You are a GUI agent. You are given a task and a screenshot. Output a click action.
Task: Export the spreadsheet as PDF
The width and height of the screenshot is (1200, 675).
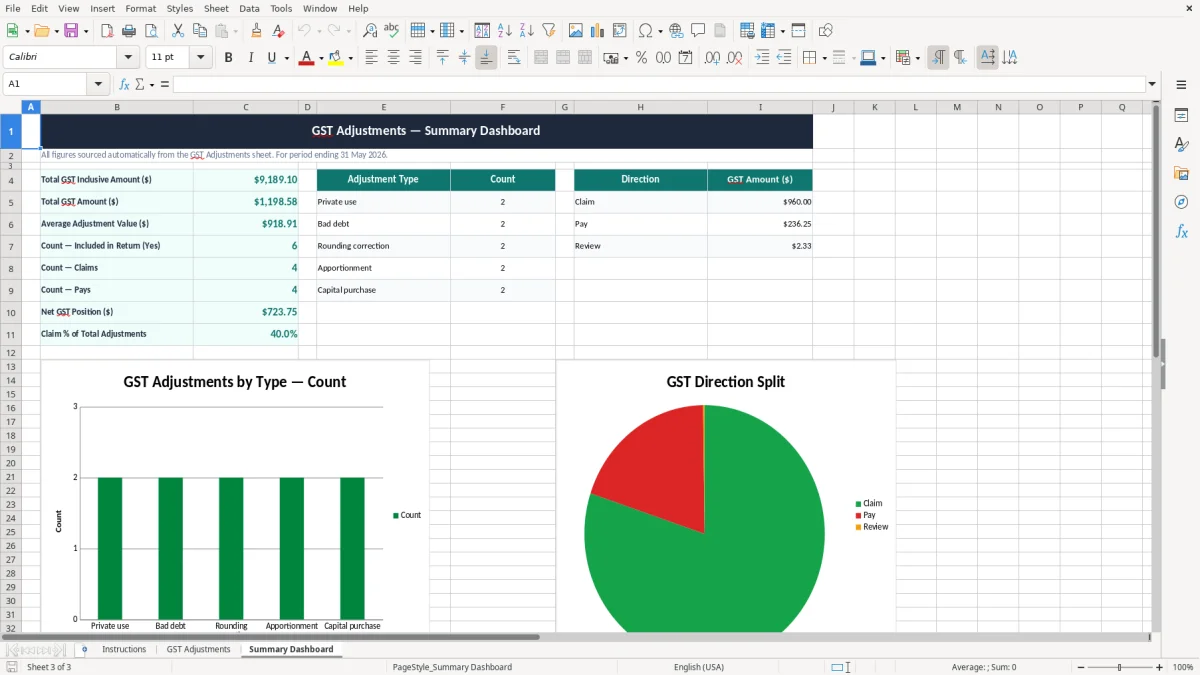(x=107, y=31)
